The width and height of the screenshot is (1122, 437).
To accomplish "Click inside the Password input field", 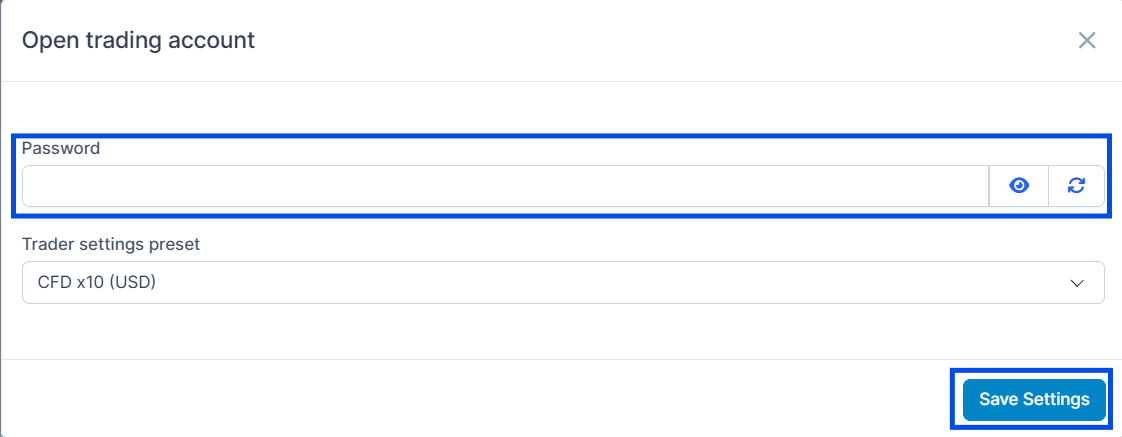I will [505, 186].
